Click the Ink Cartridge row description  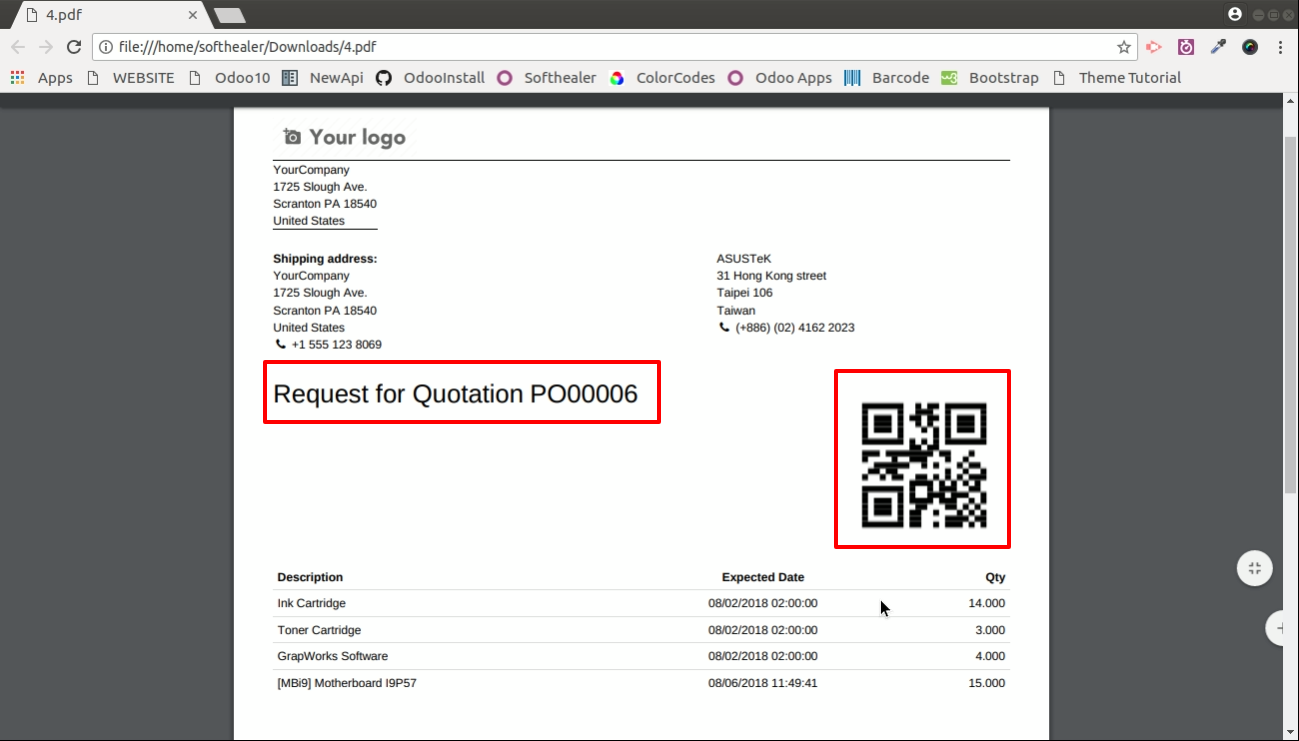(x=312, y=604)
